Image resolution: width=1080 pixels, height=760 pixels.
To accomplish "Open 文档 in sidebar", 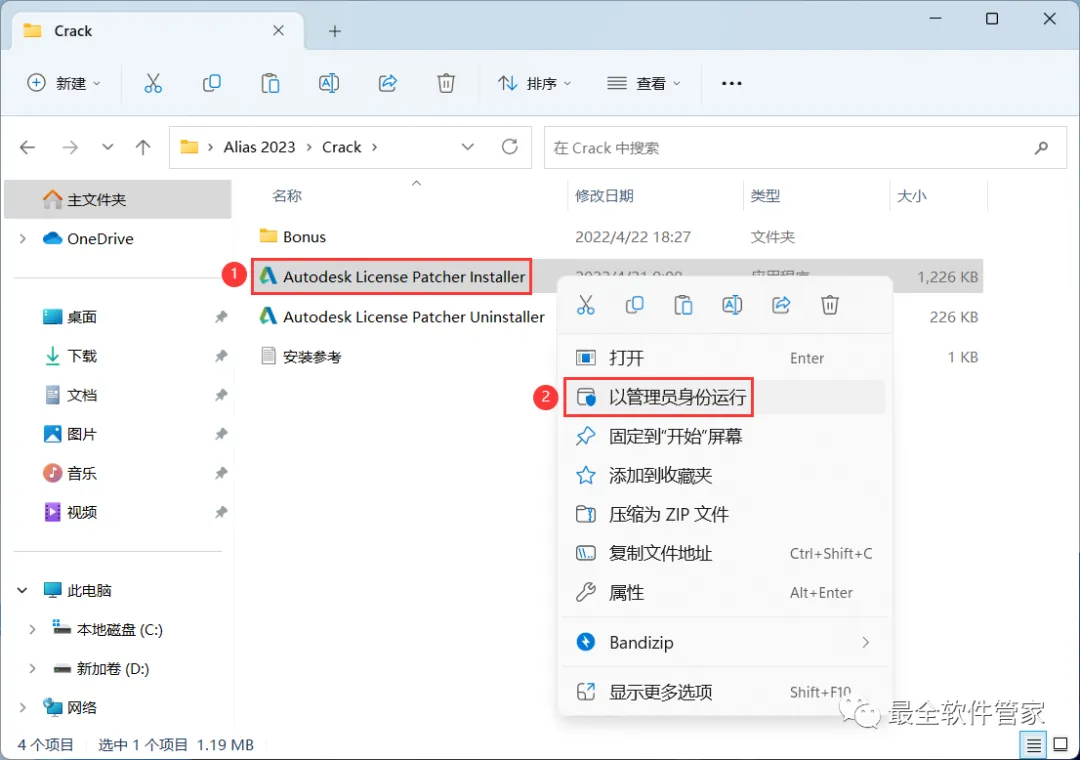I will 81,396.
